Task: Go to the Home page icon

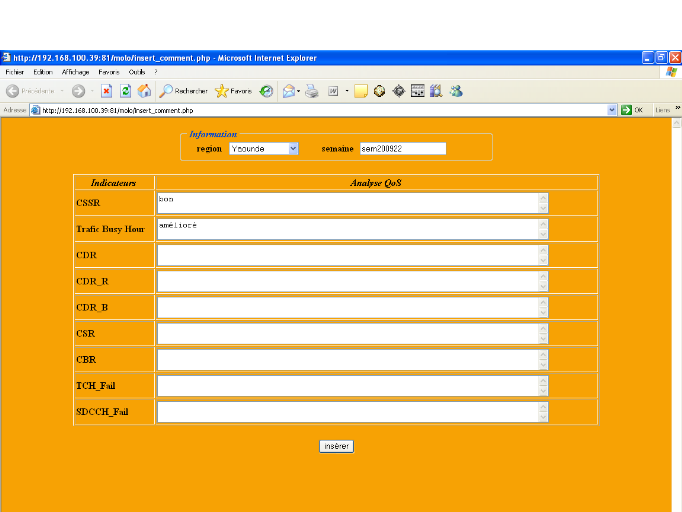Action: (144, 90)
